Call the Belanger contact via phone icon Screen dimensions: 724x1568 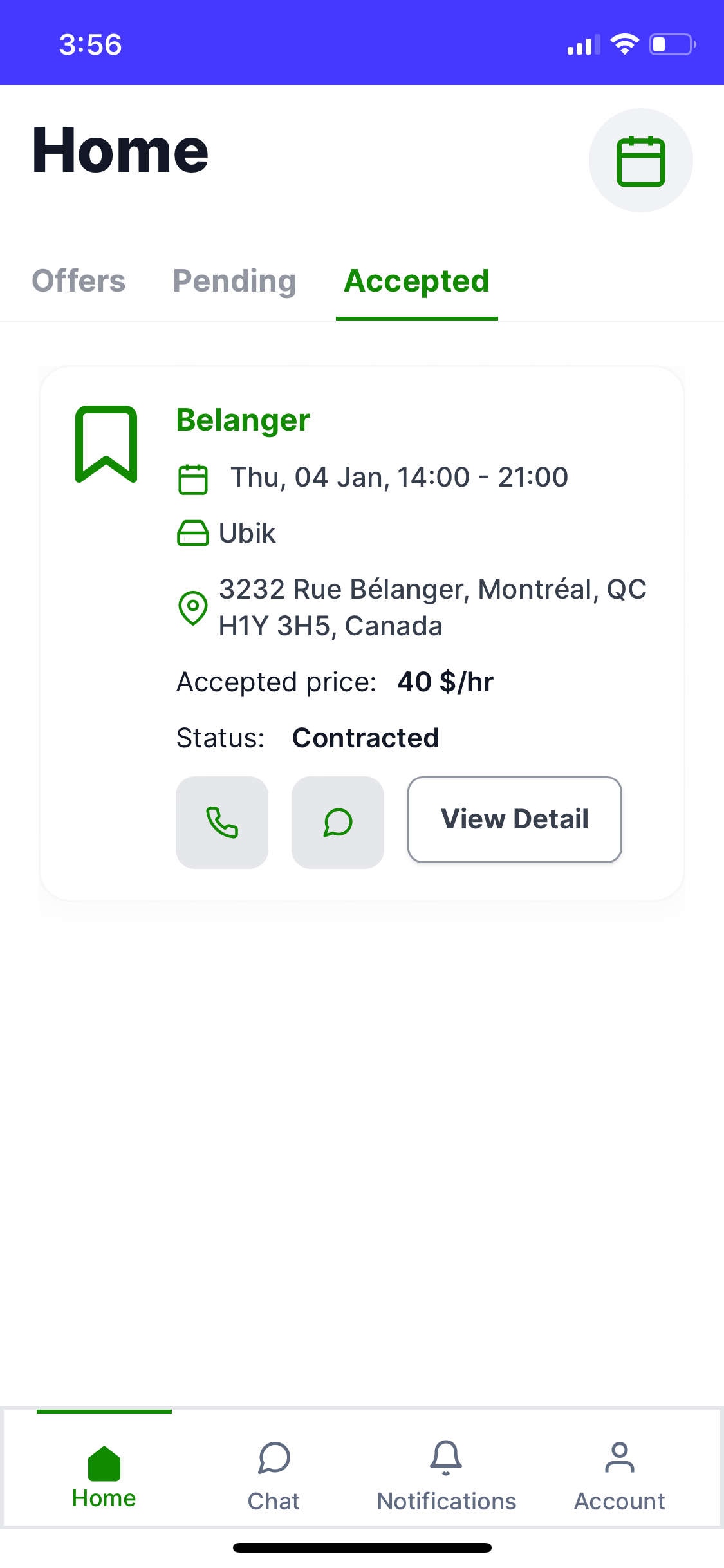pyautogui.click(x=222, y=822)
